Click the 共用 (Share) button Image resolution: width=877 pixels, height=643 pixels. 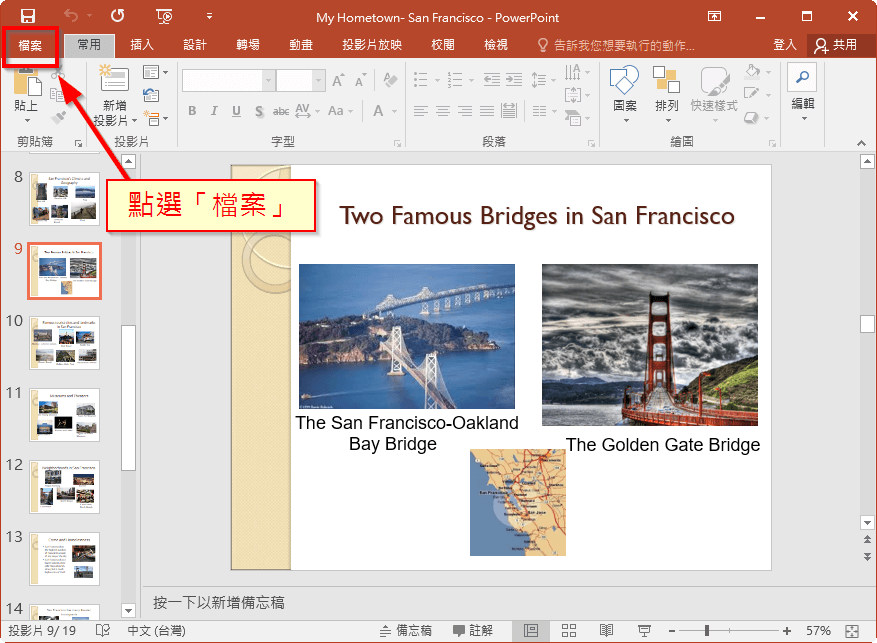point(836,45)
